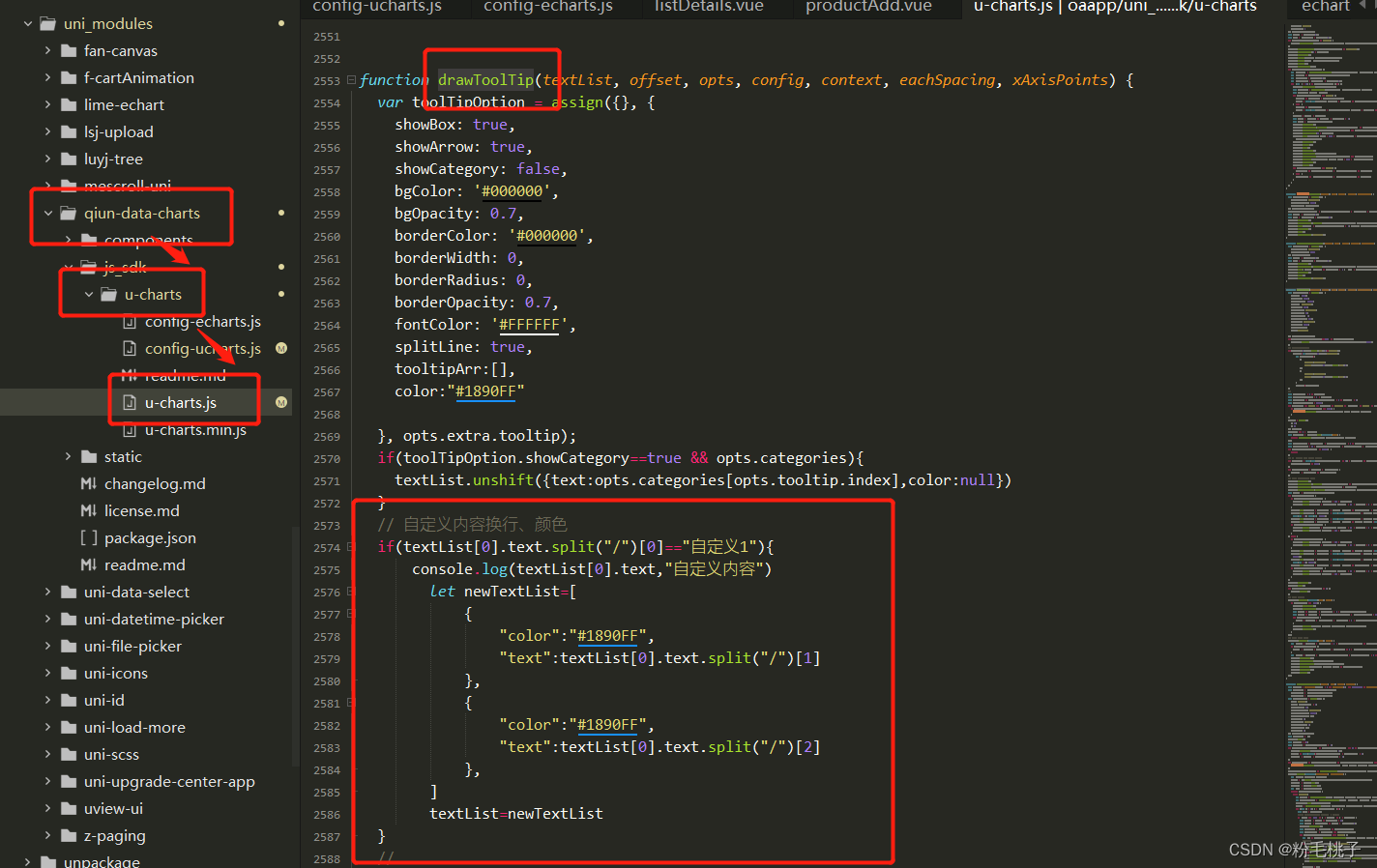Click the lime-echart folder icon
This screenshot has width=1377, height=868.
(x=69, y=104)
